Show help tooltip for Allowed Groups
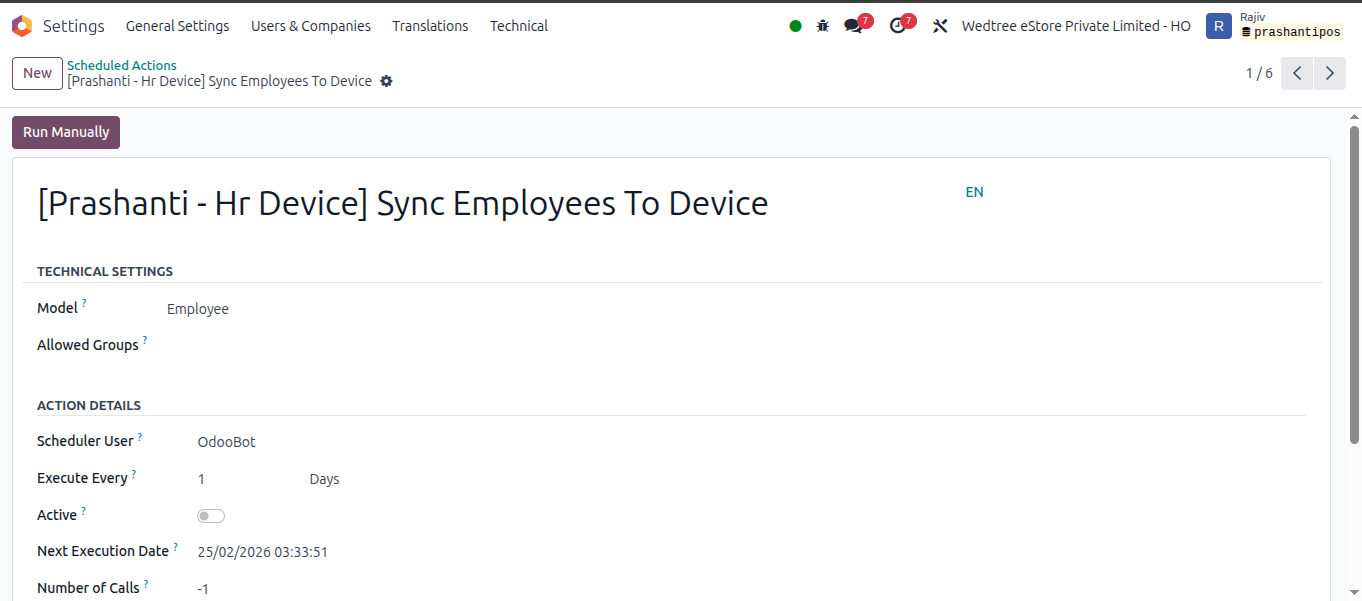The width and height of the screenshot is (1362, 601). (x=145, y=340)
